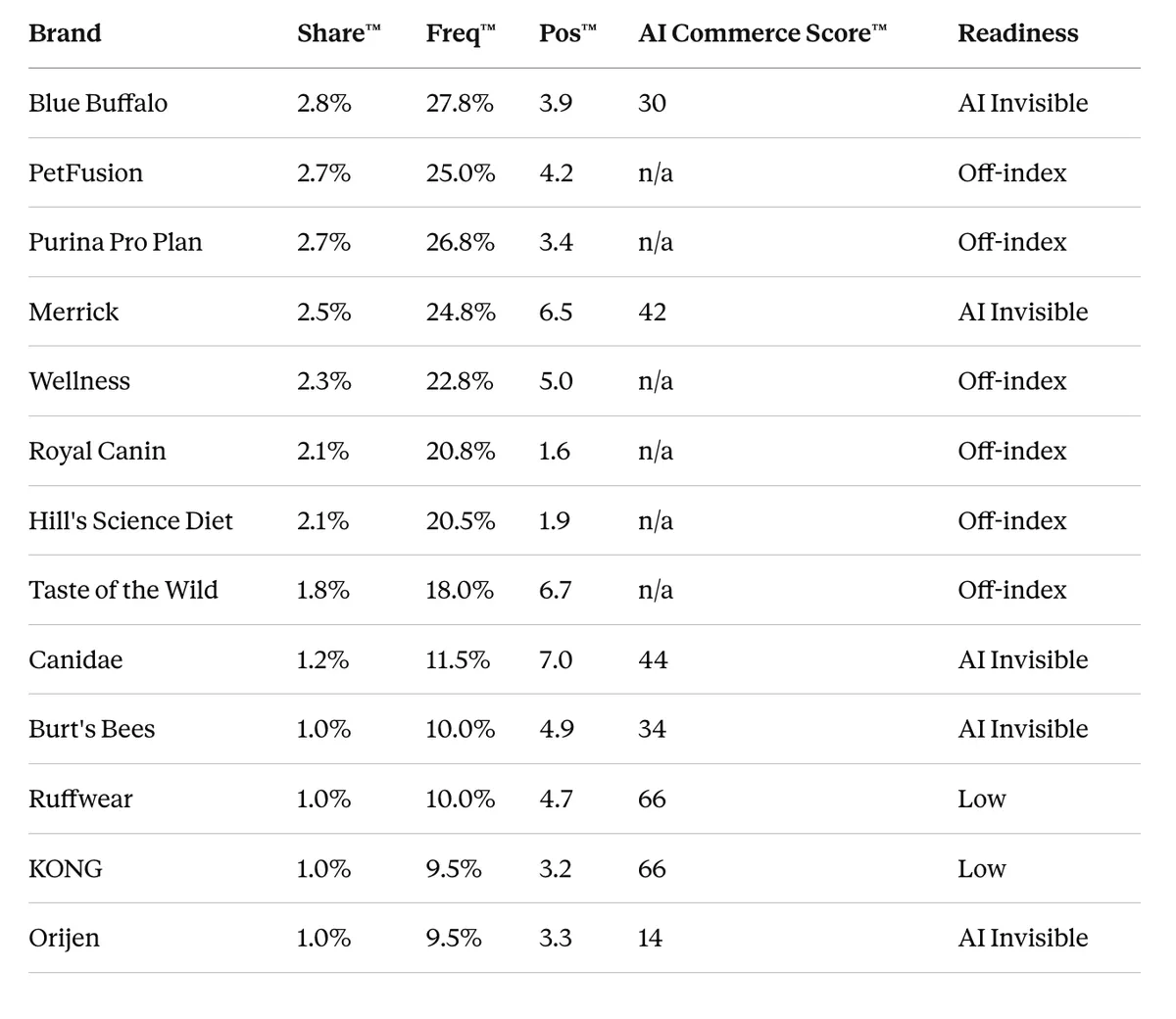Click Wellness Off-index readiness cell
The height and width of the screenshot is (1019, 1176).
pyautogui.click(x=1012, y=381)
